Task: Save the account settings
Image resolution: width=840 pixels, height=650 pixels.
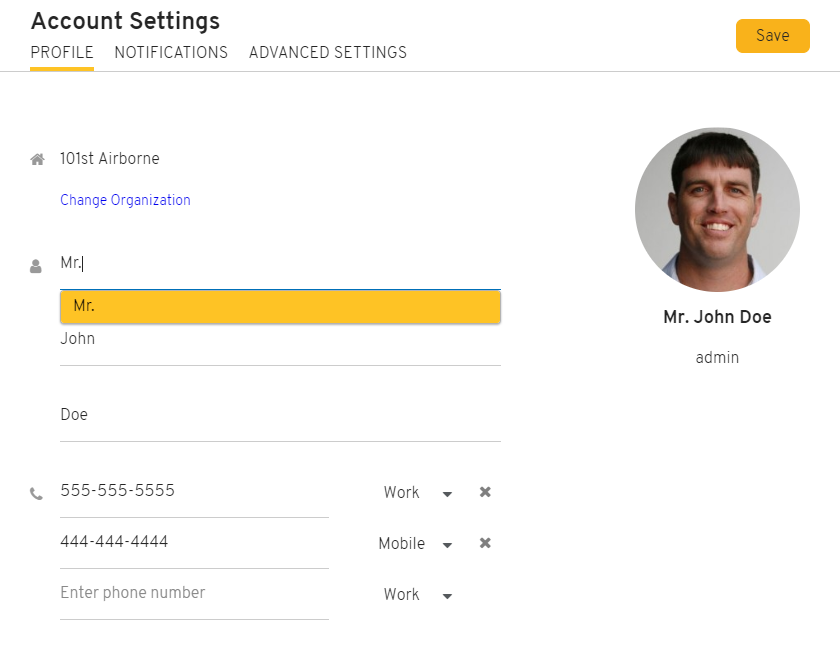Action: pyautogui.click(x=772, y=36)
